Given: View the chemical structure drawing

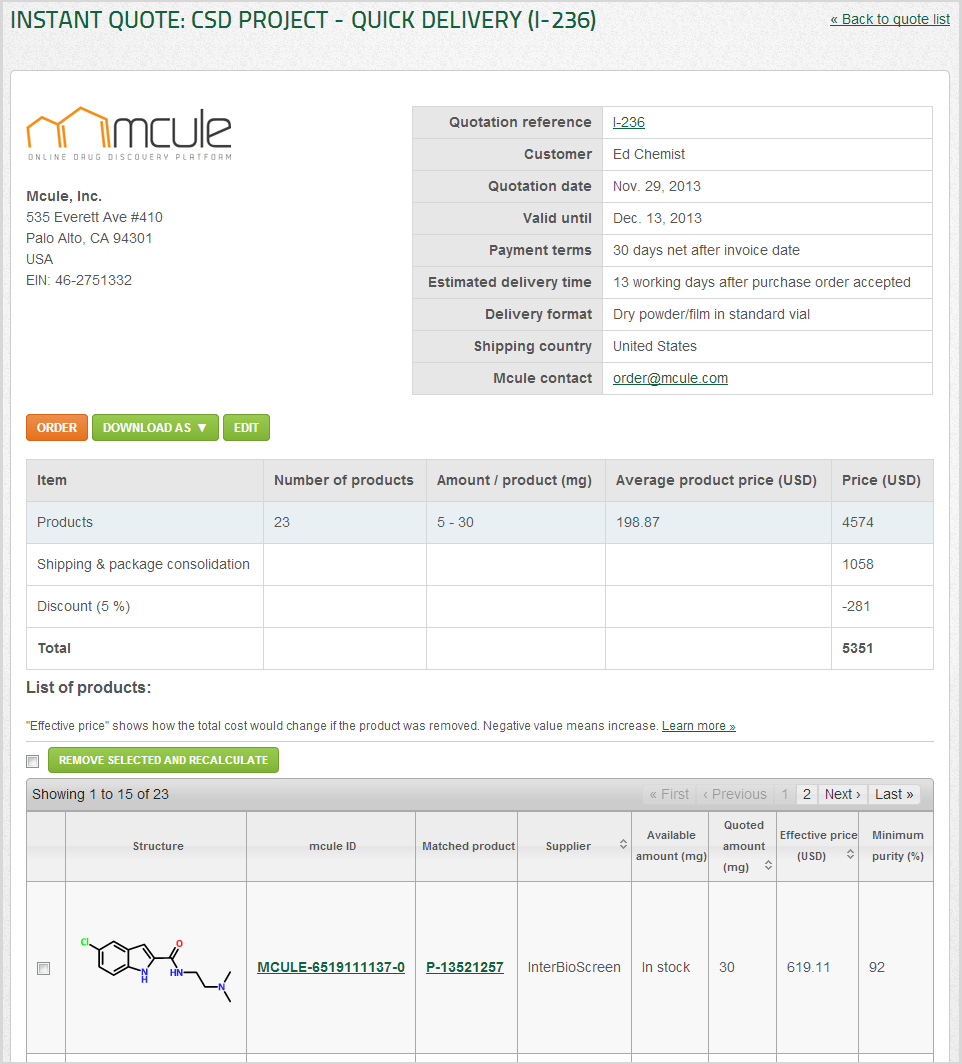Looking at the screenshot, I should pyautogui.click(x=156, y=967).
